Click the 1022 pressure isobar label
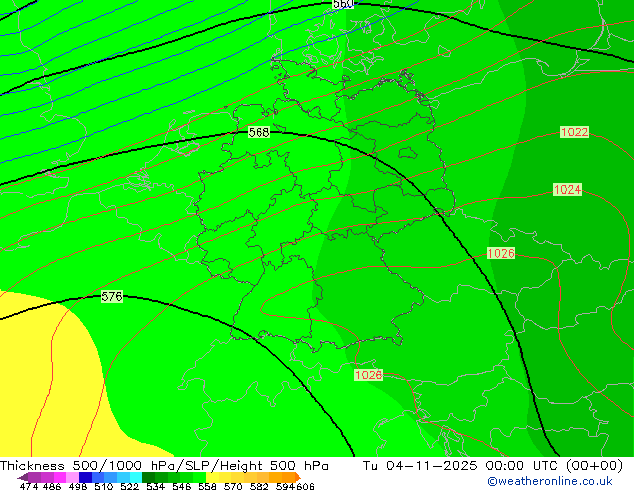 pyautogui.click(x=574, y=132)
